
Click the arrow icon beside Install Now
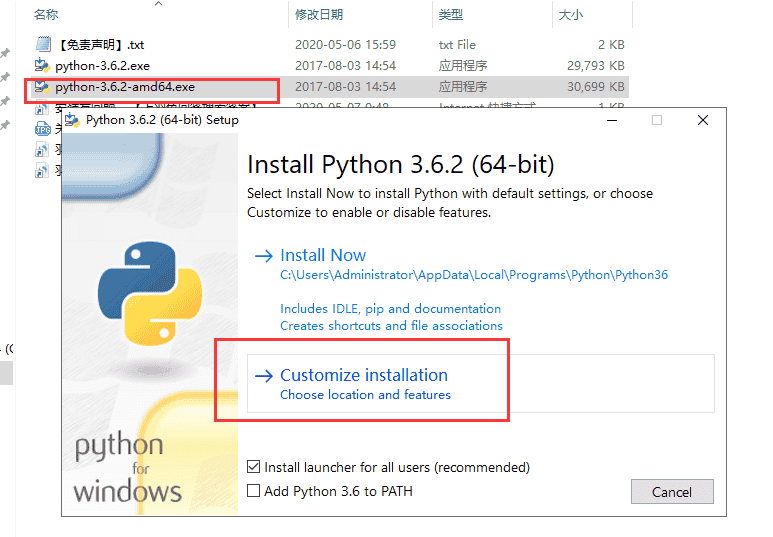coord(263,256)
